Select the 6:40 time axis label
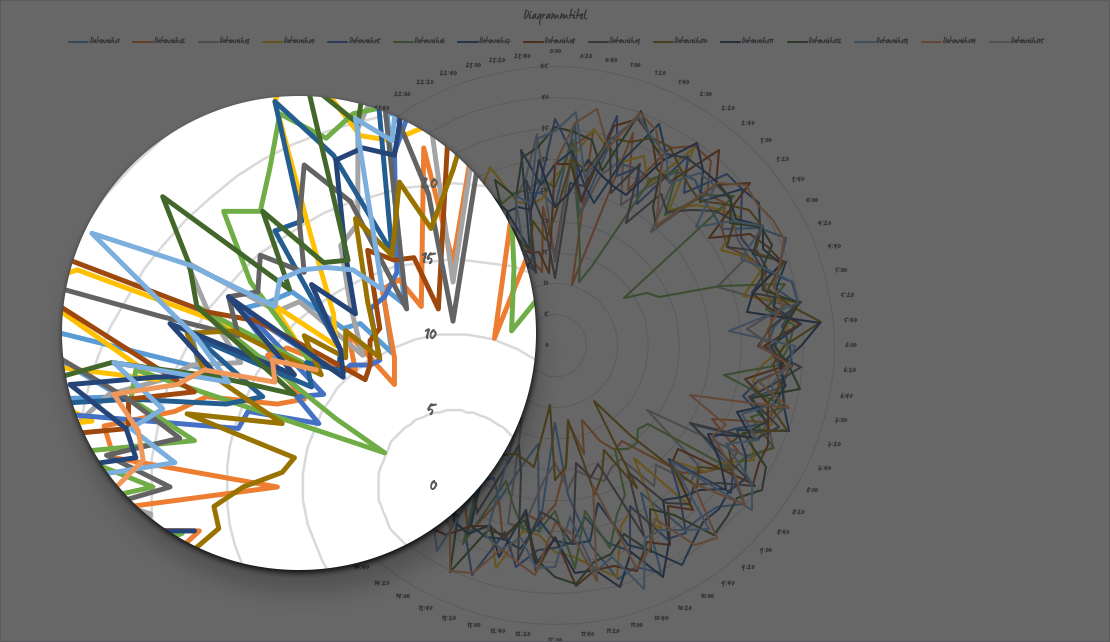The width and height of the screenshot is (1110, 642). coord(846,396)
